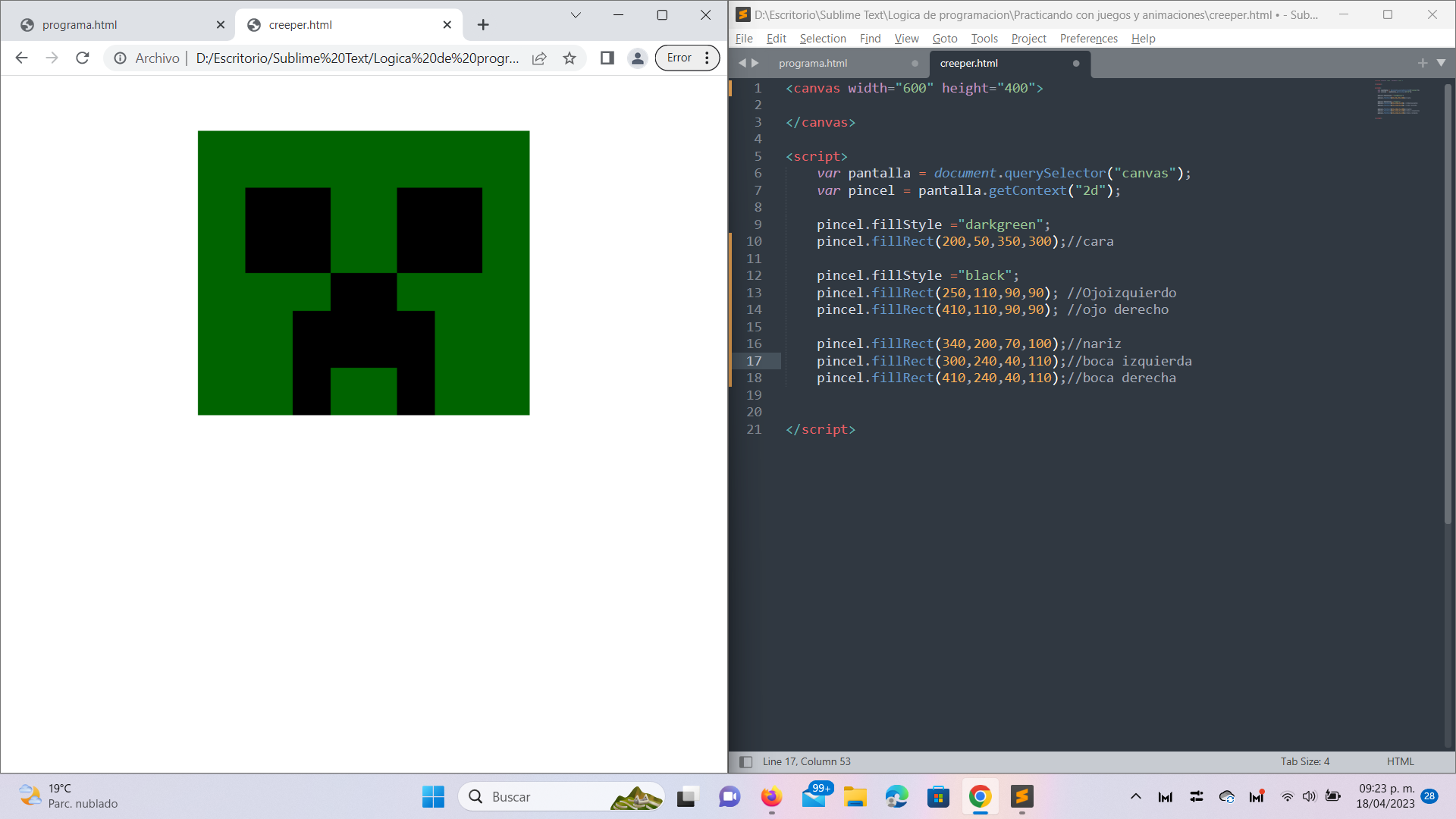Click "darkgreen" string in code
This screenshot has height=819, width=1456.
[x=1000, y=224]
